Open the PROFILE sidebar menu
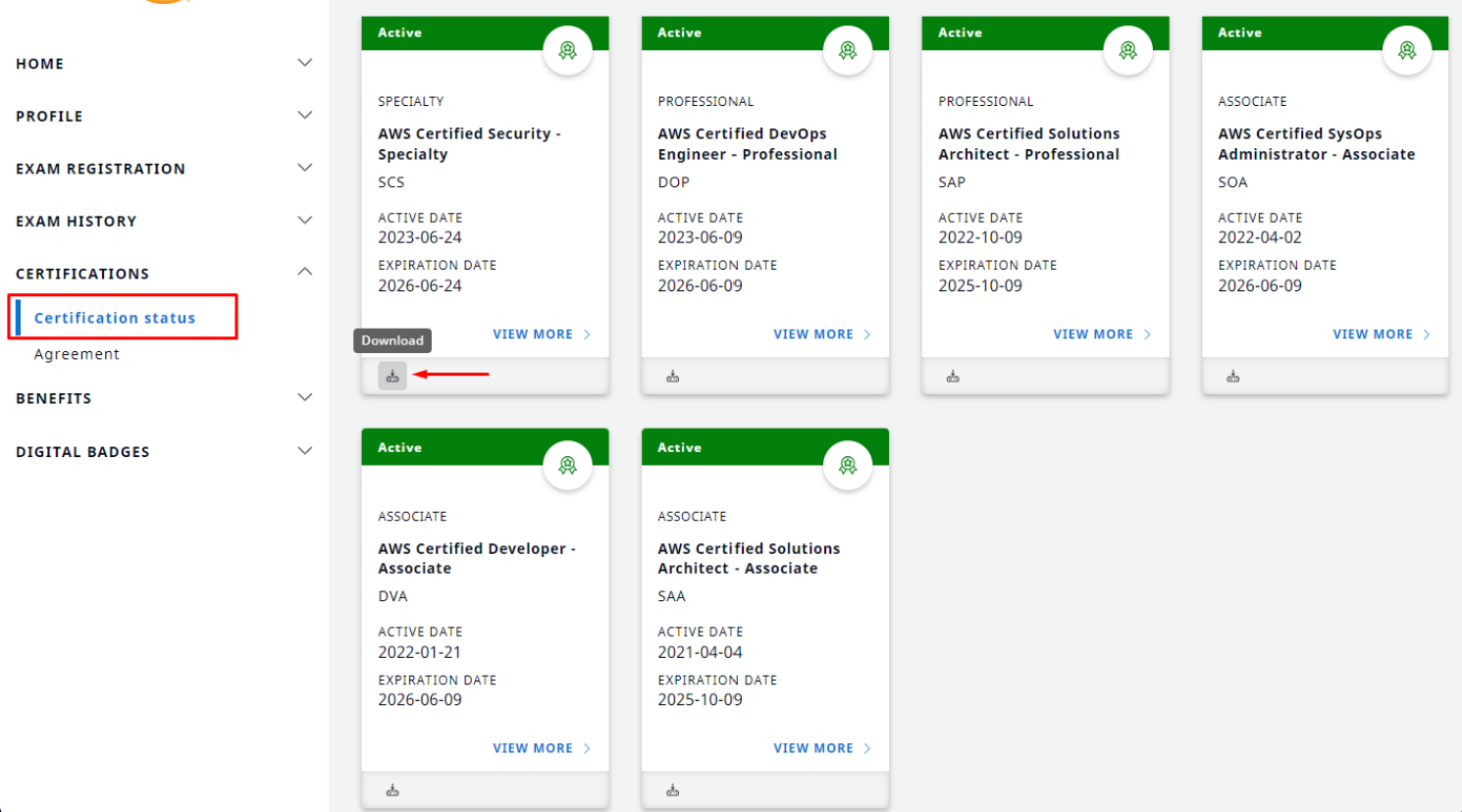1462x812 pixels. tap(49, 117)
